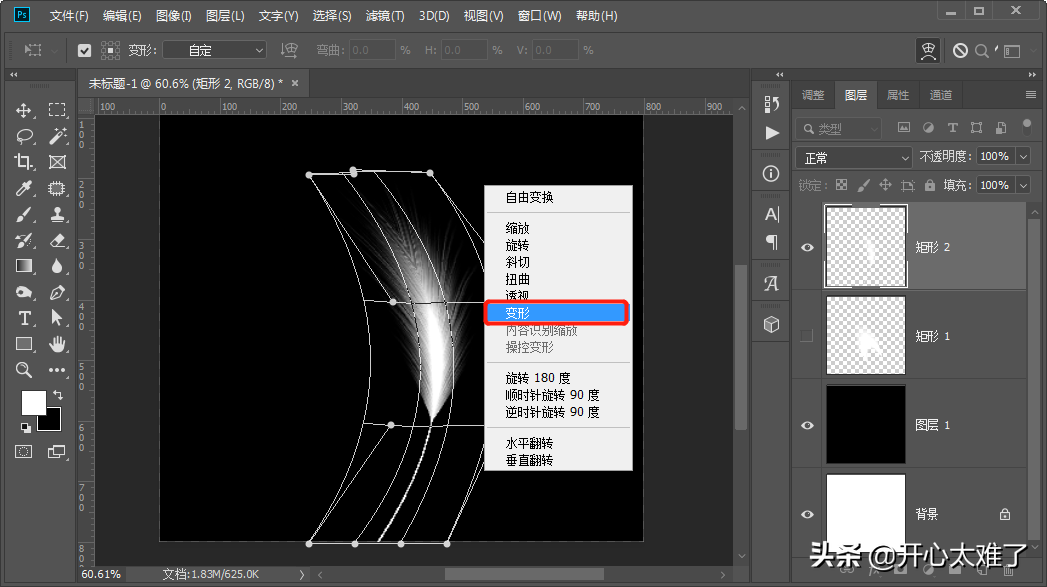
Task: Select the Crop tool
Action: pos(24,162)
